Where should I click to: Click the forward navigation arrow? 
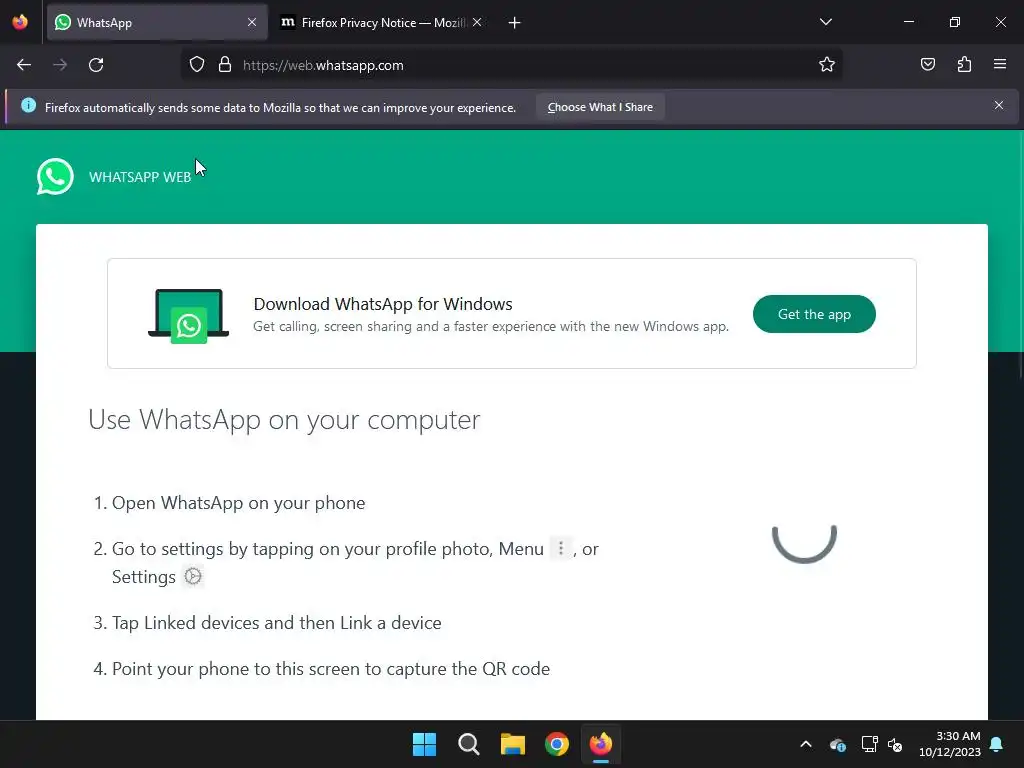click(x=60, y=65)
